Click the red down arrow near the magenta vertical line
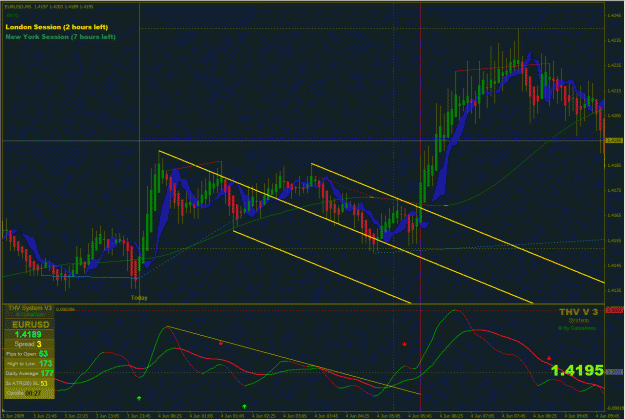 point(405,344)
